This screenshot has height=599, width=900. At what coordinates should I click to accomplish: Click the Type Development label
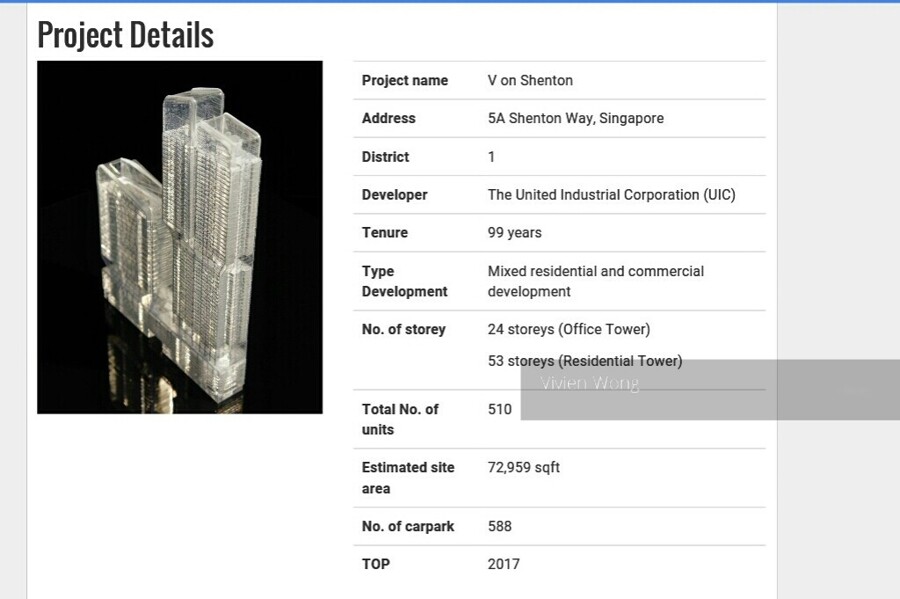[404, 281]
